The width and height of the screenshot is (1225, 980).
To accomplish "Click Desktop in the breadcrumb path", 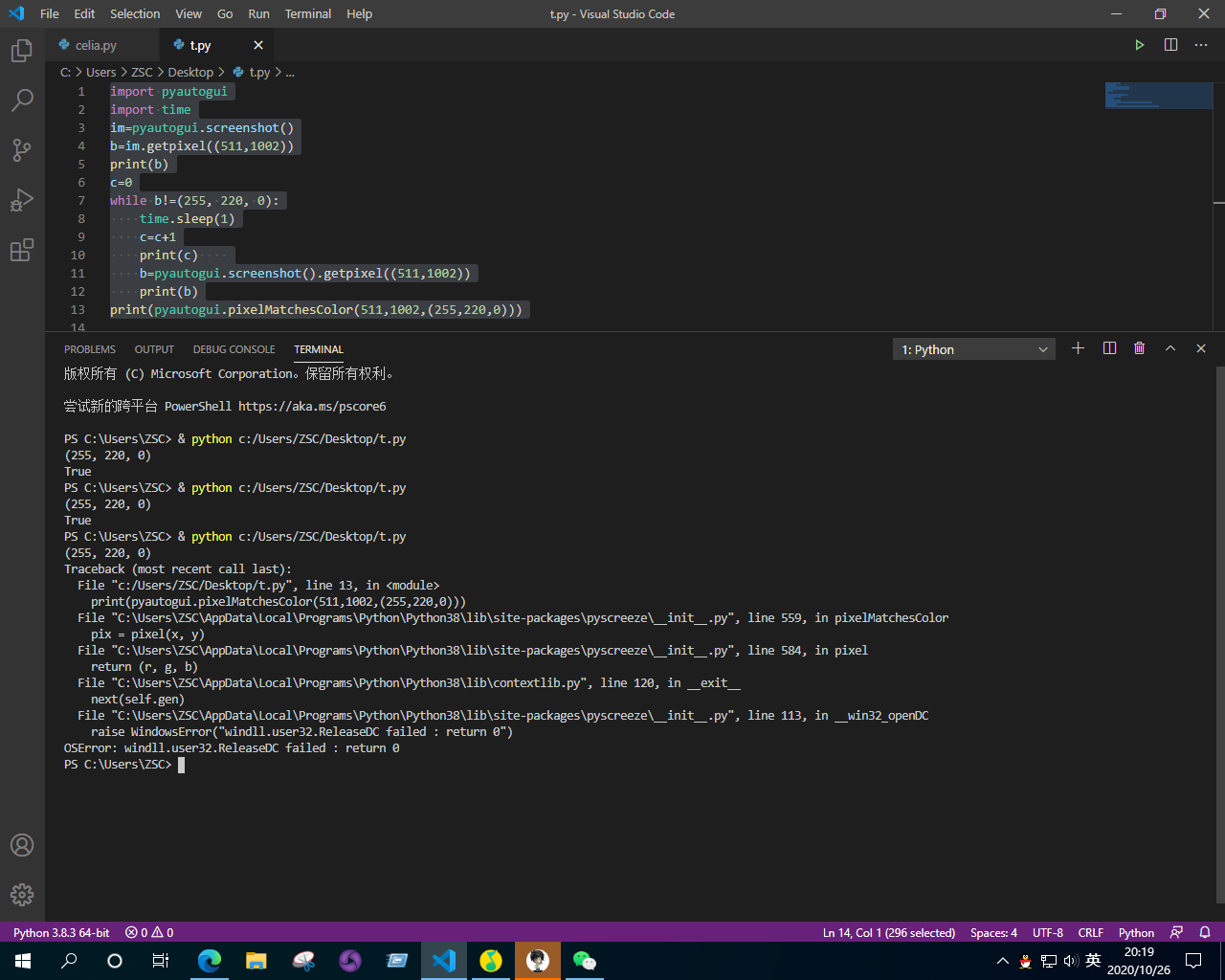I will 190,72.
